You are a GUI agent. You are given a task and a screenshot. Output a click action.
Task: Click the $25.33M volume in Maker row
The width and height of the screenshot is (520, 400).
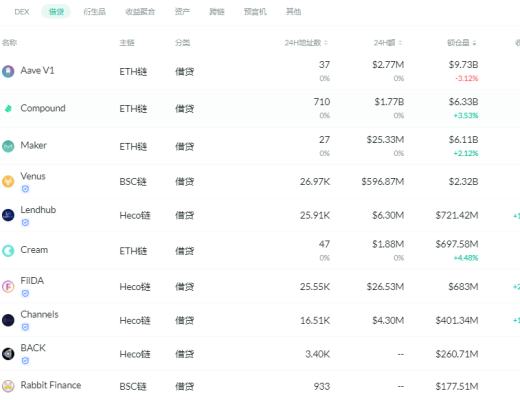tap(385, 140)
